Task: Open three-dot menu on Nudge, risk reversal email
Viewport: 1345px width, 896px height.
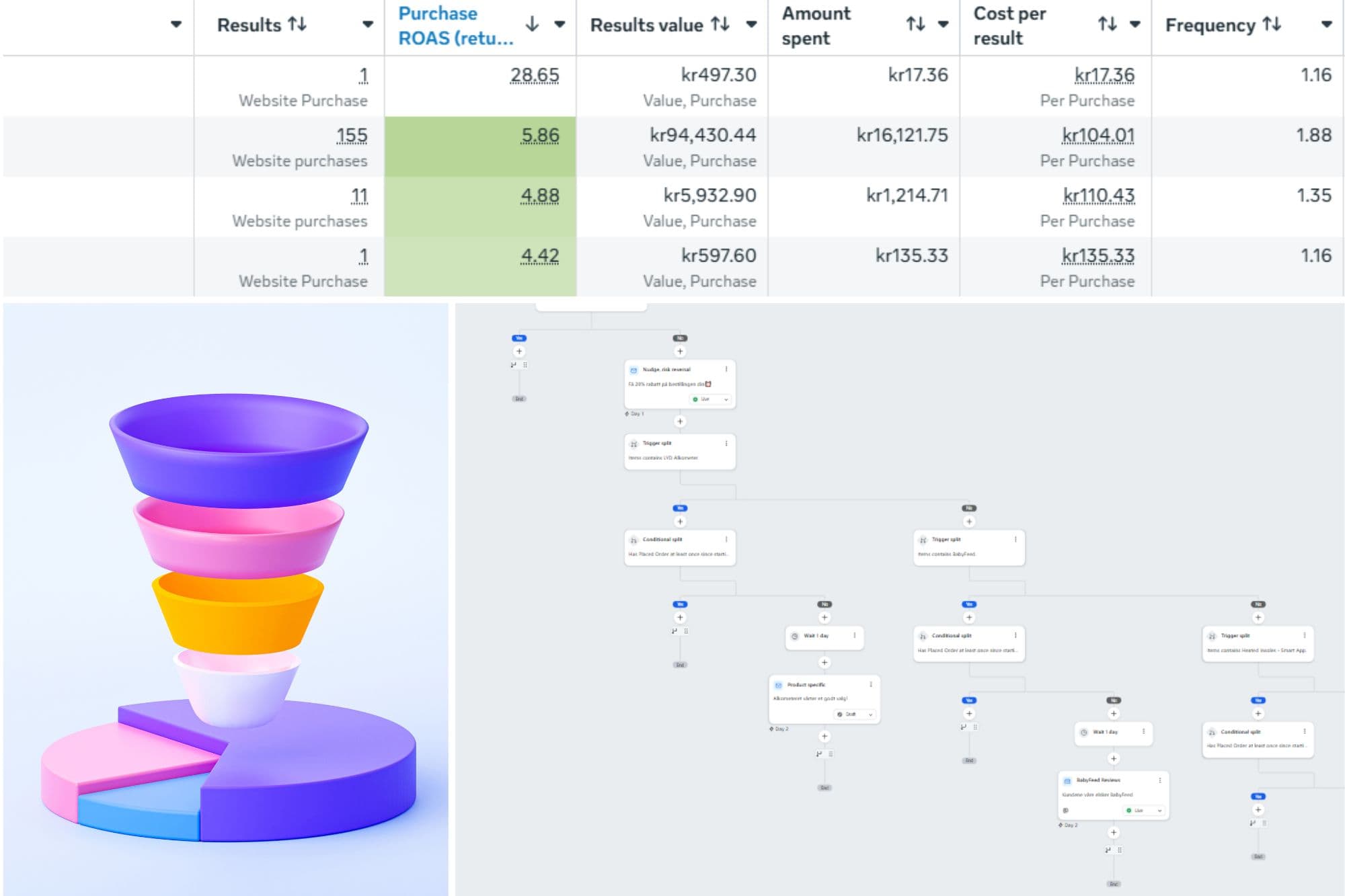Action: (x=726, y=369)
